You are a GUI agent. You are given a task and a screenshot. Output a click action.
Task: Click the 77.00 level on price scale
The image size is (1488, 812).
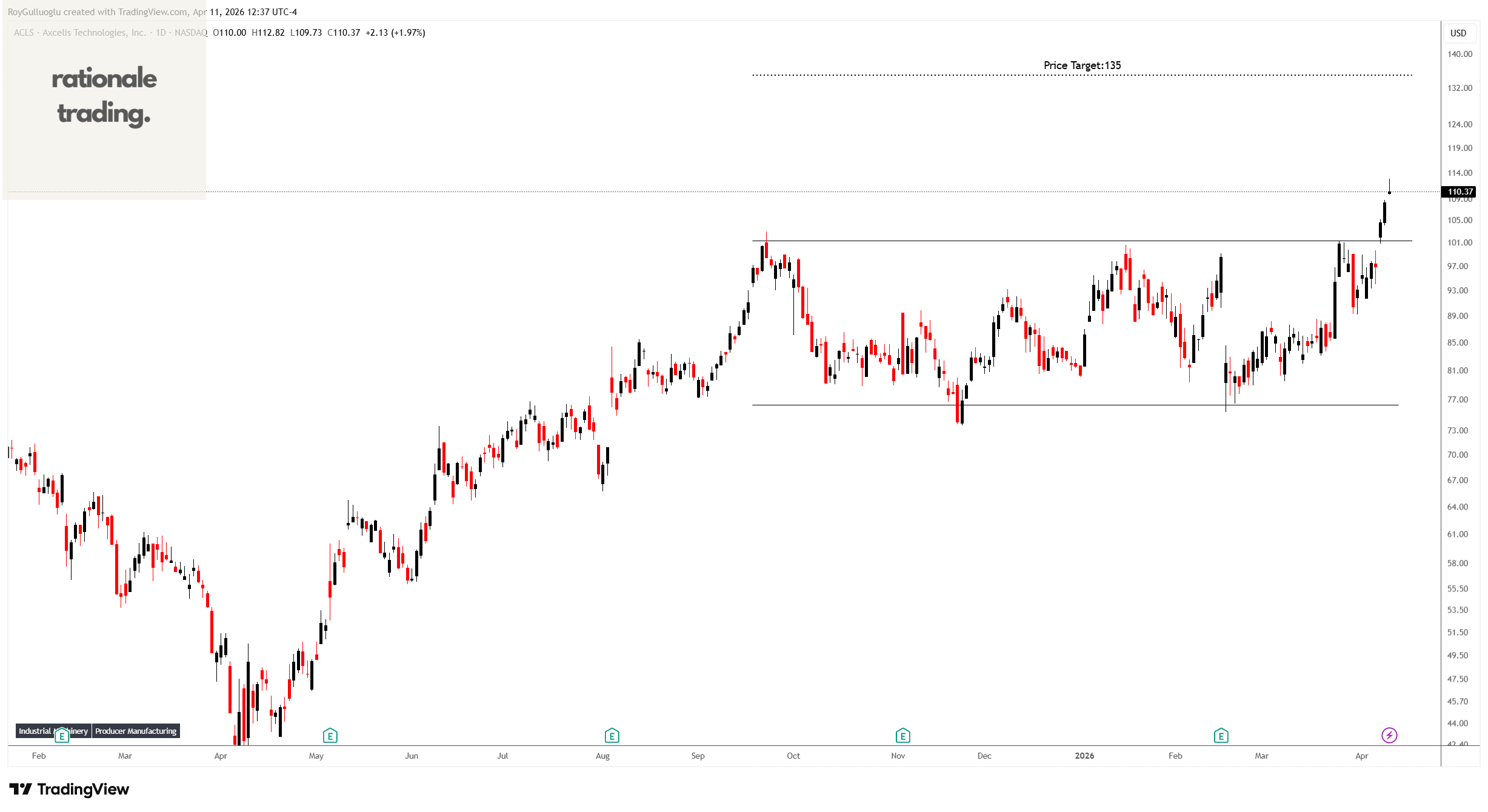1458,399
